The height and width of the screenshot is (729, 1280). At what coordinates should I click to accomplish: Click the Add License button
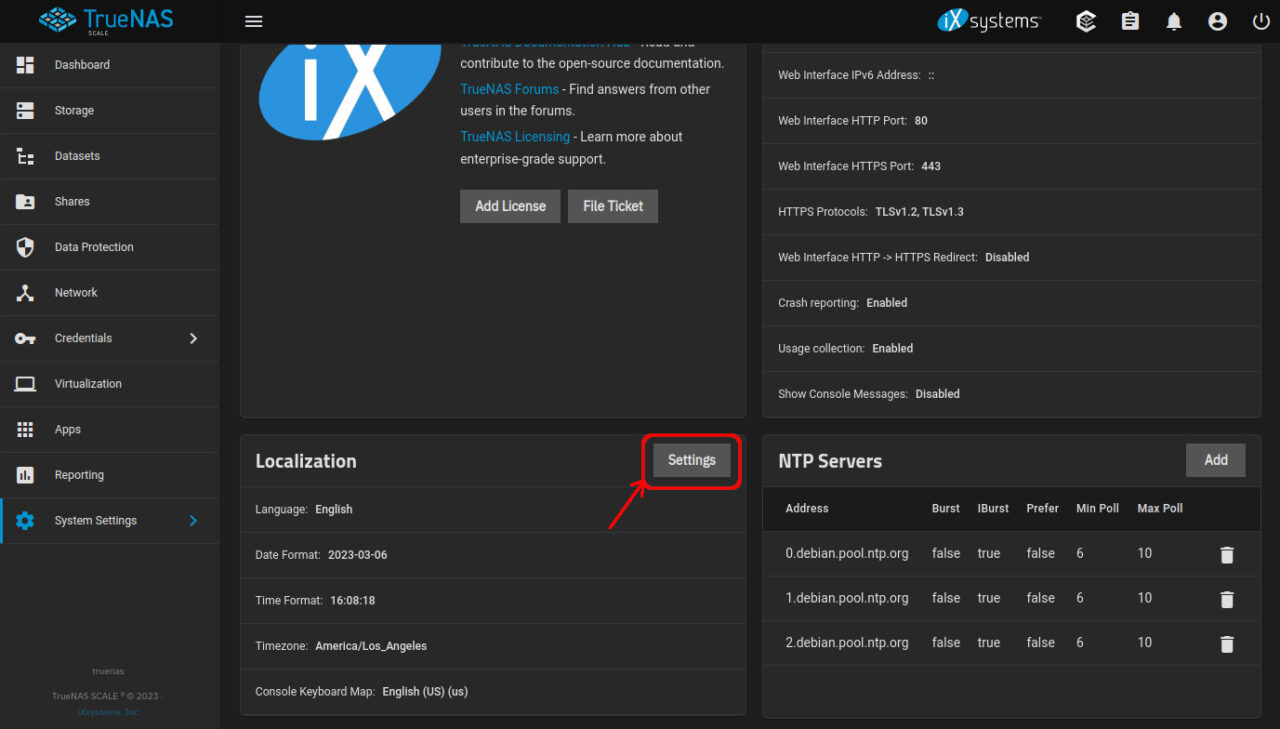pos(510,206)
